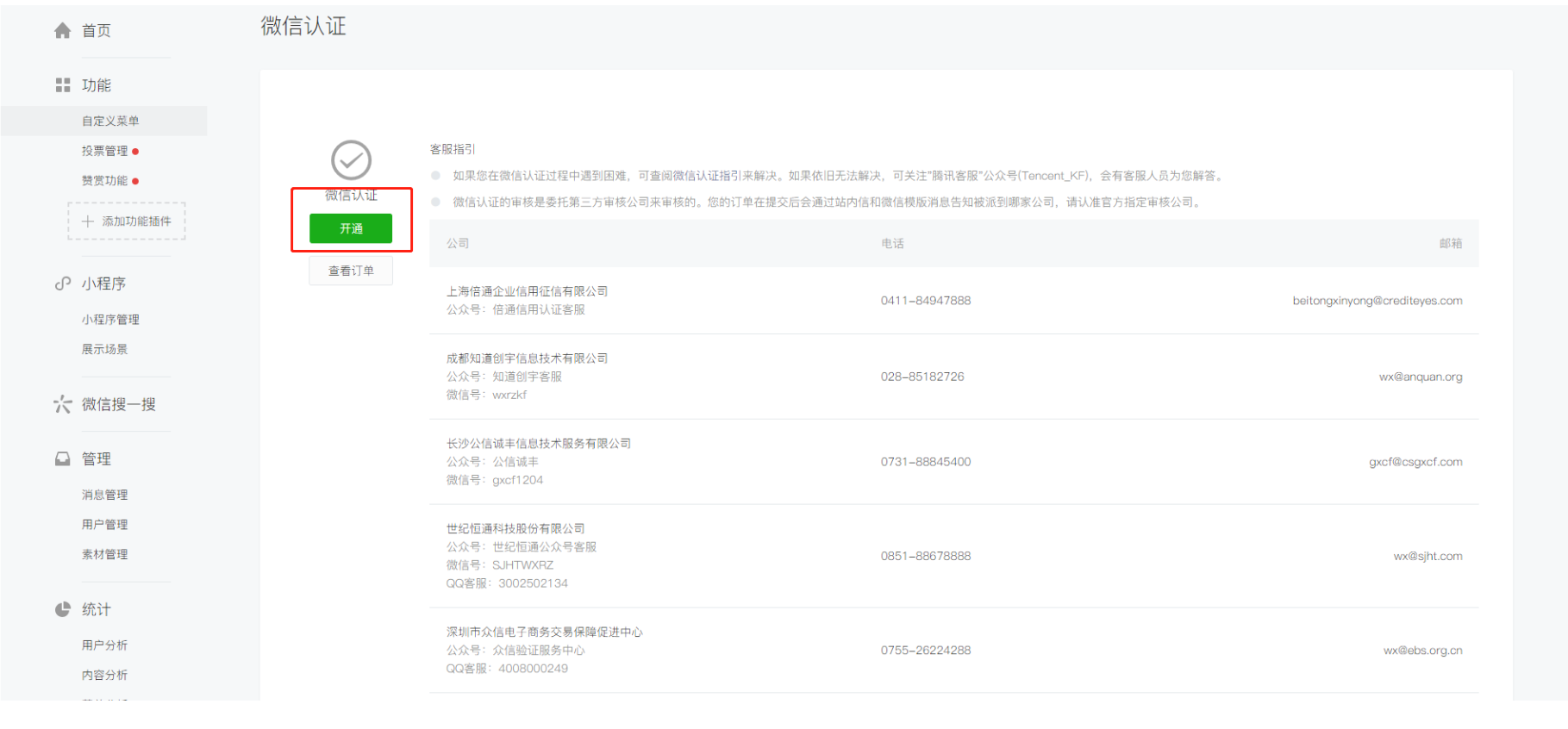Click phone number 0851-88678888

coord(926,557)
